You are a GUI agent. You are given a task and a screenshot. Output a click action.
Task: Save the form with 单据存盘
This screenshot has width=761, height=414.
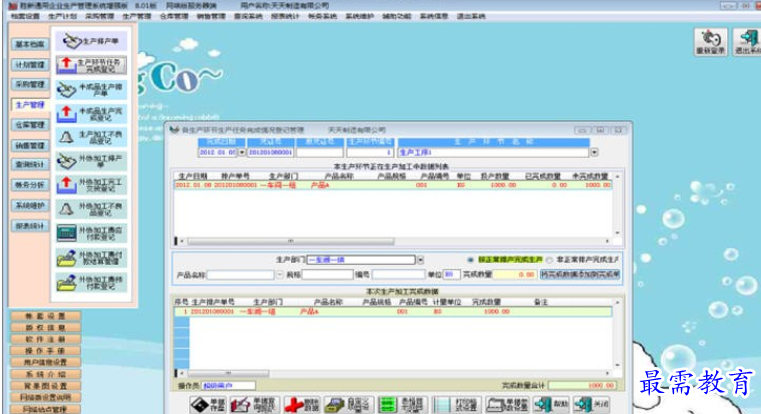click(x=208, y=404)
